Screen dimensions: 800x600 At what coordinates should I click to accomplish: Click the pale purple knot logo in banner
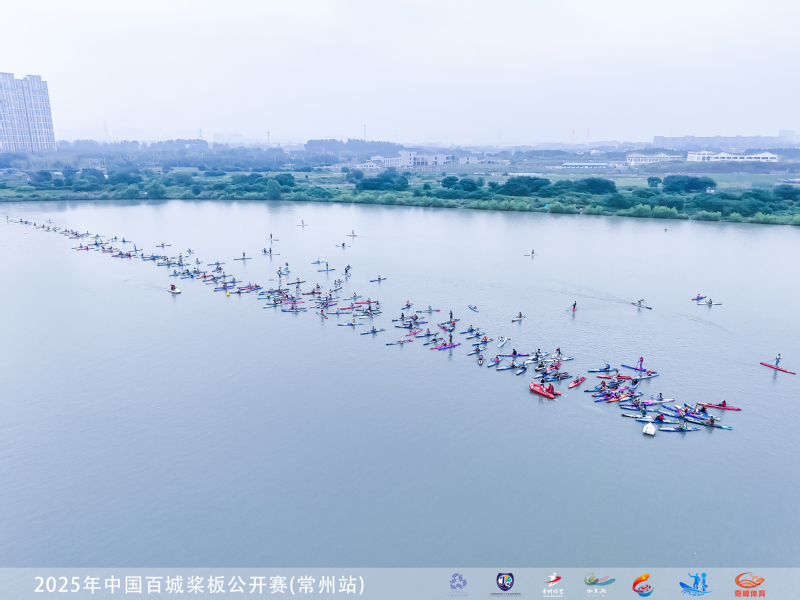click(x=457, y=582)
